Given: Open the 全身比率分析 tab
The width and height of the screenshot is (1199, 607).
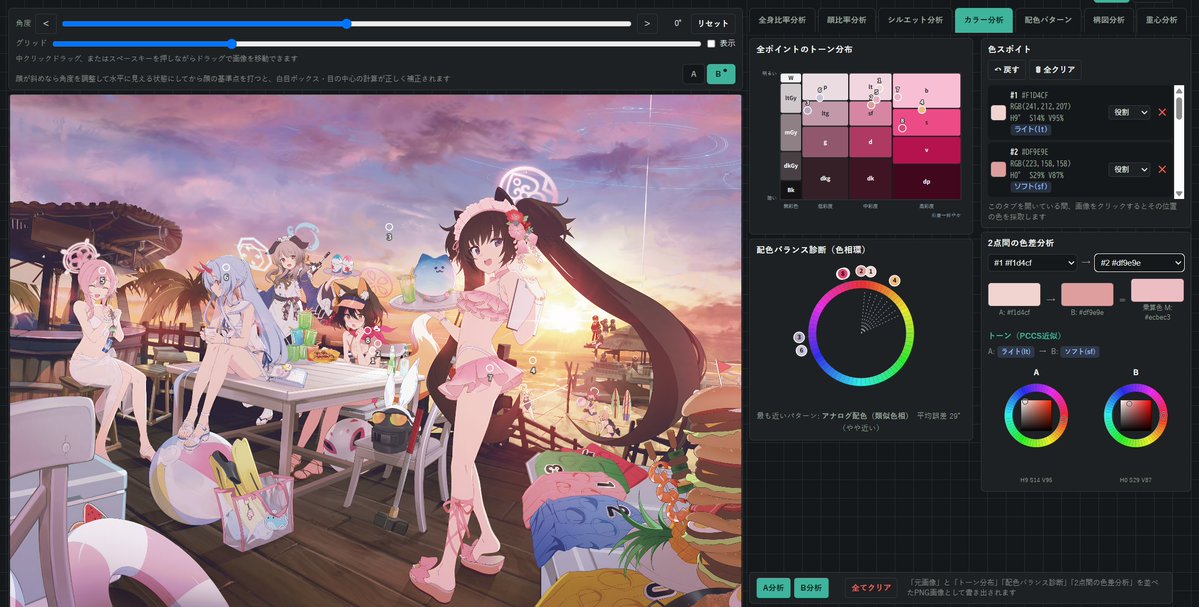Looking at the screenshot, I should click(782, 20).
